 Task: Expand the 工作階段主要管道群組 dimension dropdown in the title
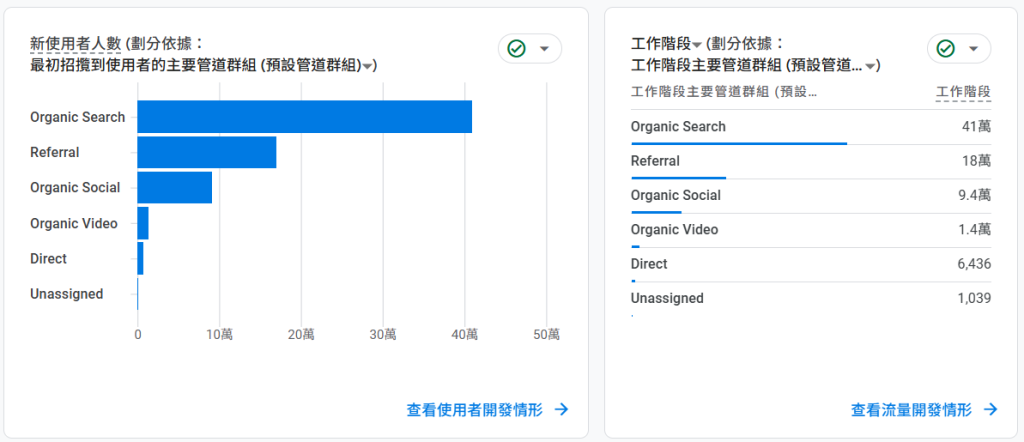pyautogui.click(x=872, y=67)
